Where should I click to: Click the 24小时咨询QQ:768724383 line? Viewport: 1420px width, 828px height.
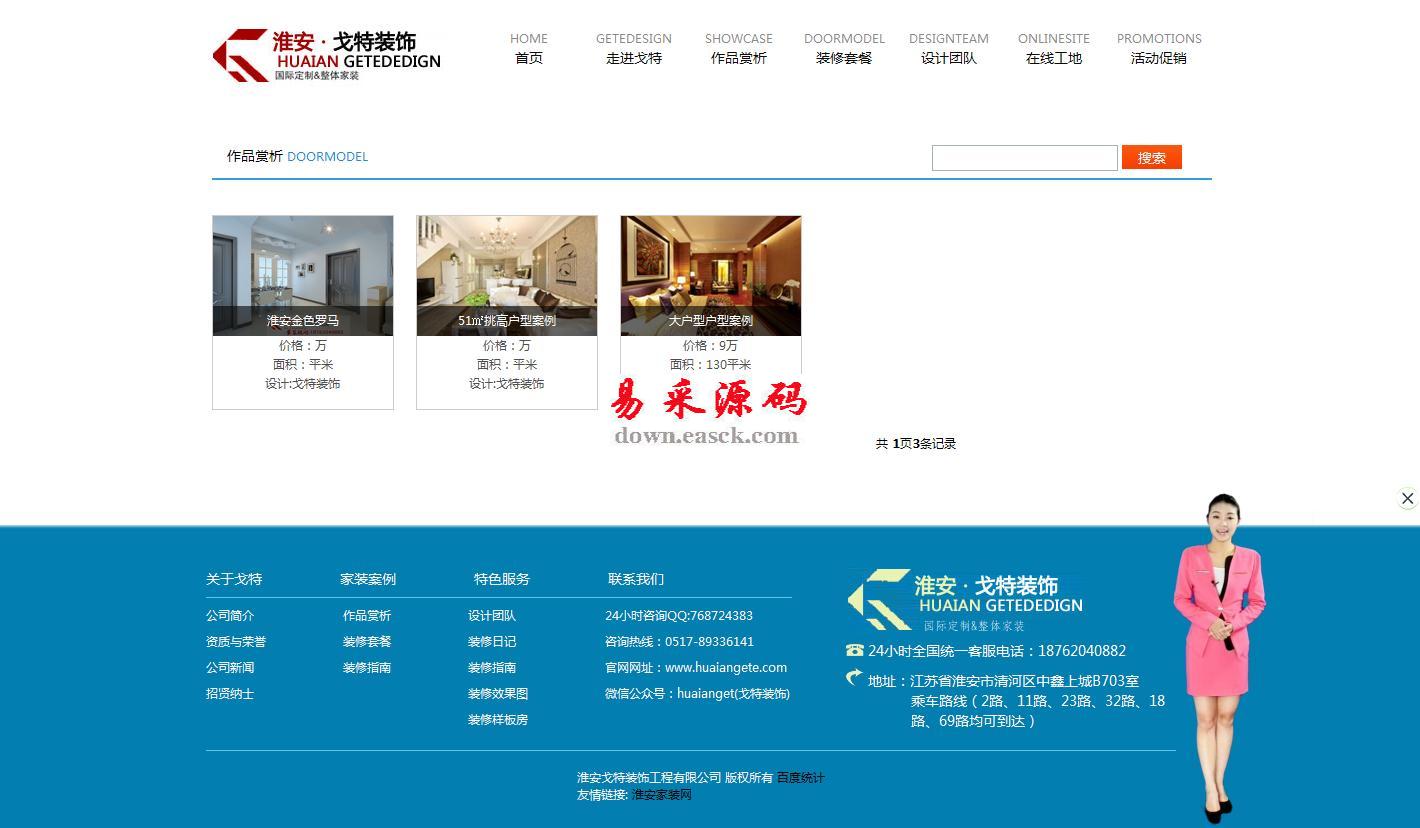point(679,616)
